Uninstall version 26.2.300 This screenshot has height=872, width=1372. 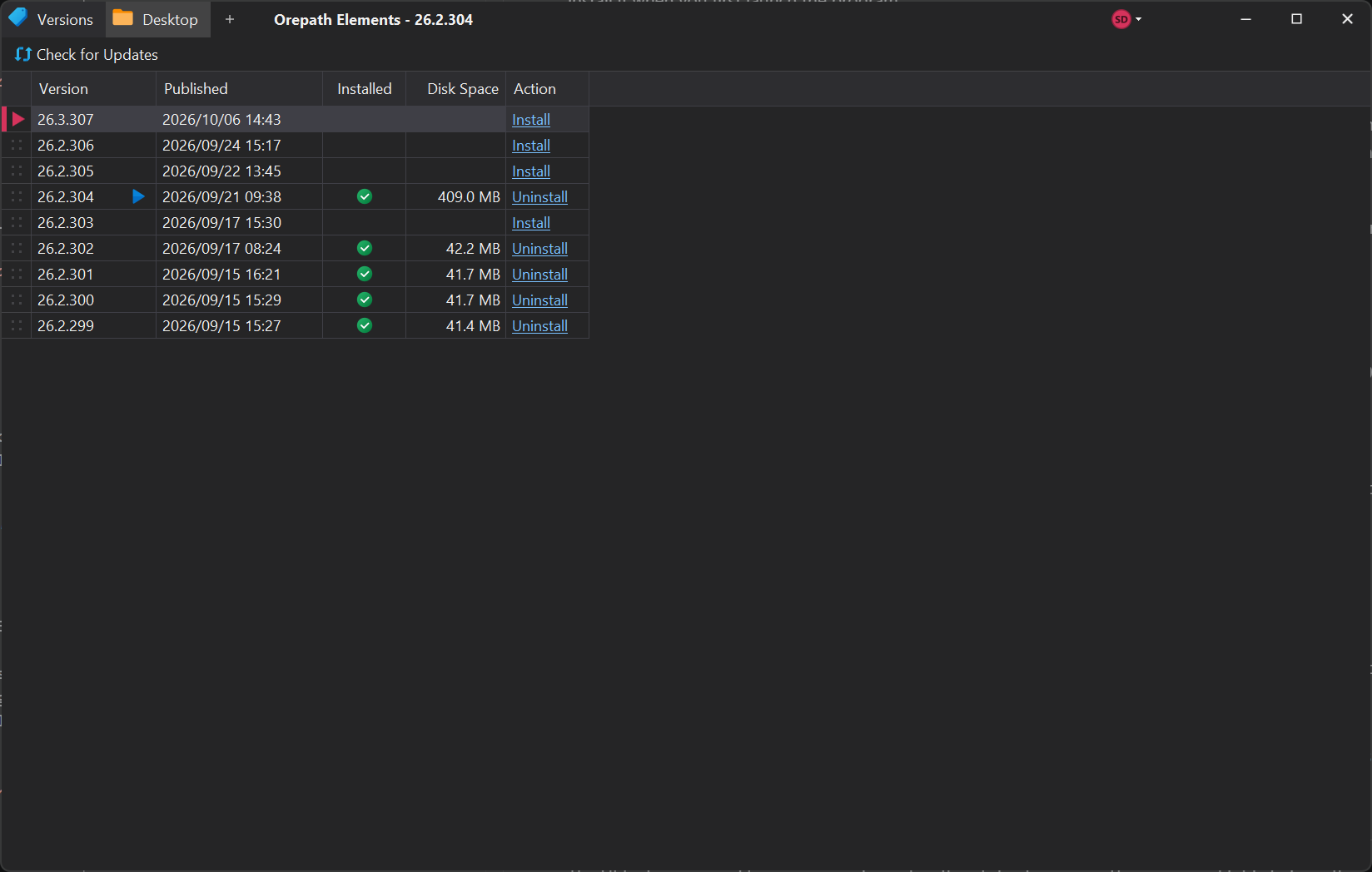tap(539, 300)
